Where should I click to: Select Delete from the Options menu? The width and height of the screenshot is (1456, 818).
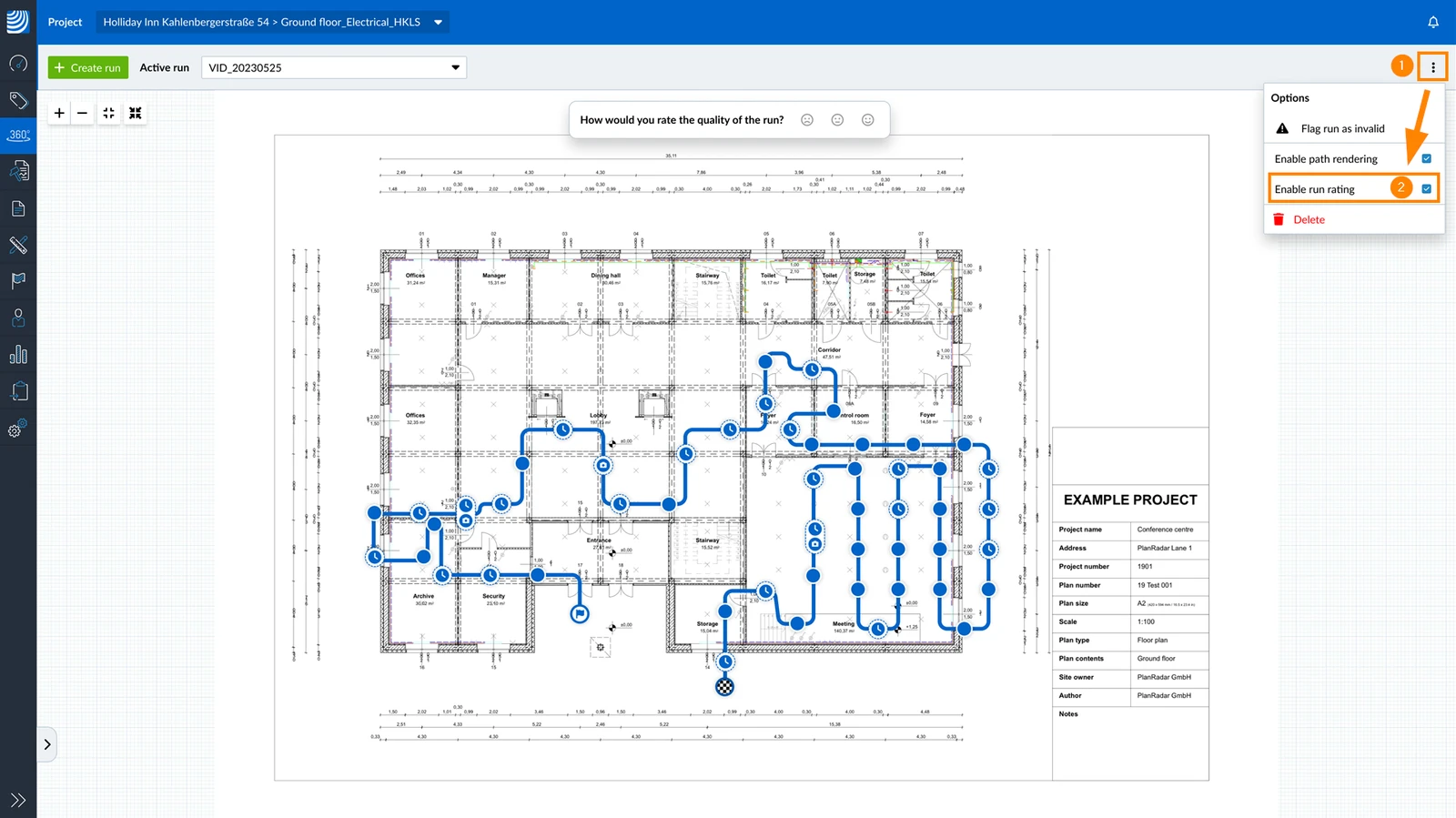(x=1309, y=219)
